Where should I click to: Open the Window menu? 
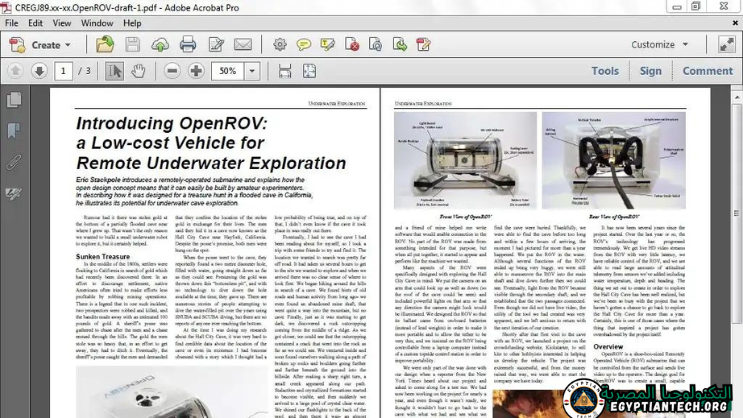pyautogui.click(x=97, y=22)
